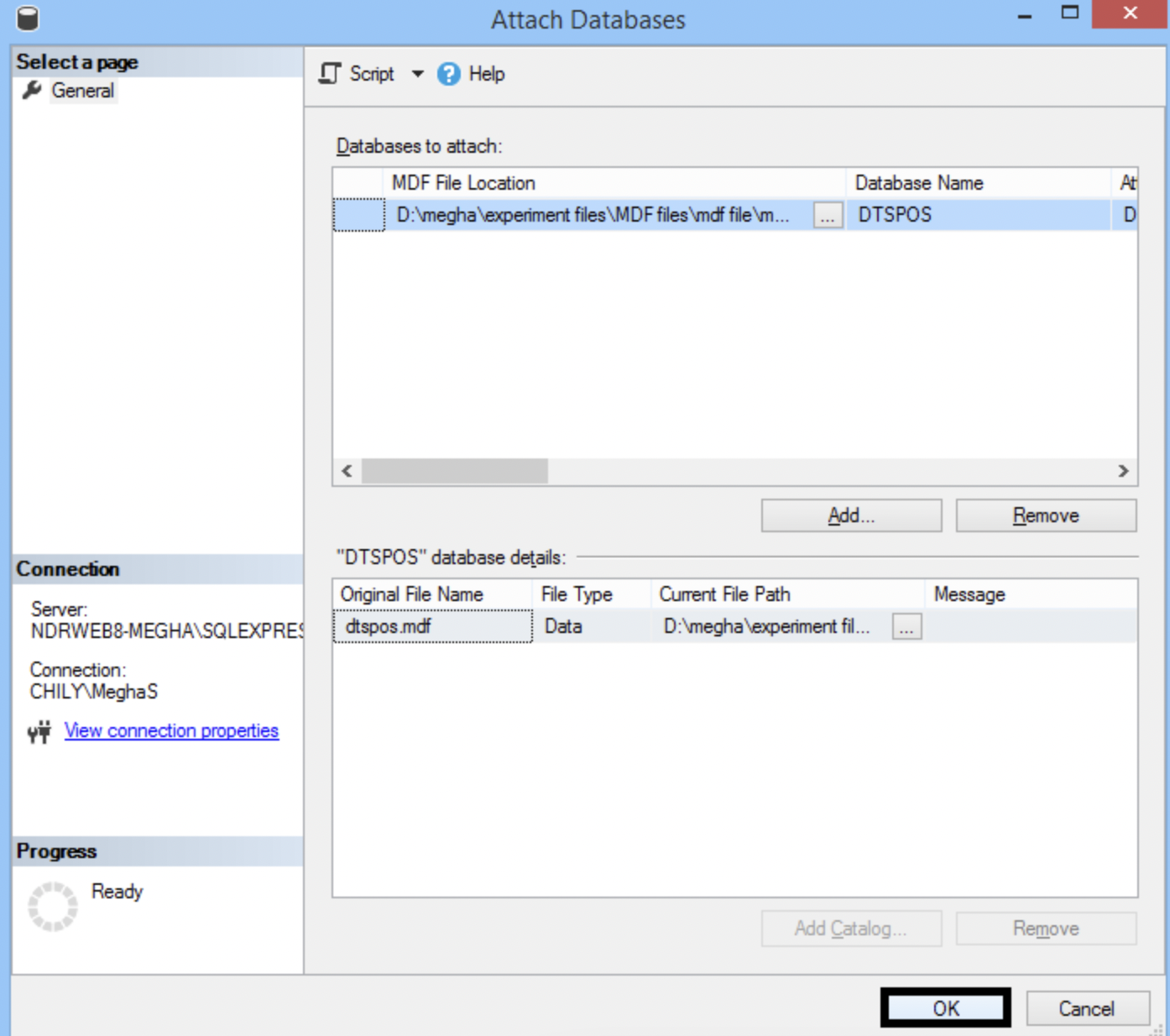Click the blue Help question icon
Viewport: 1170px width, 1036px height.
449,74
